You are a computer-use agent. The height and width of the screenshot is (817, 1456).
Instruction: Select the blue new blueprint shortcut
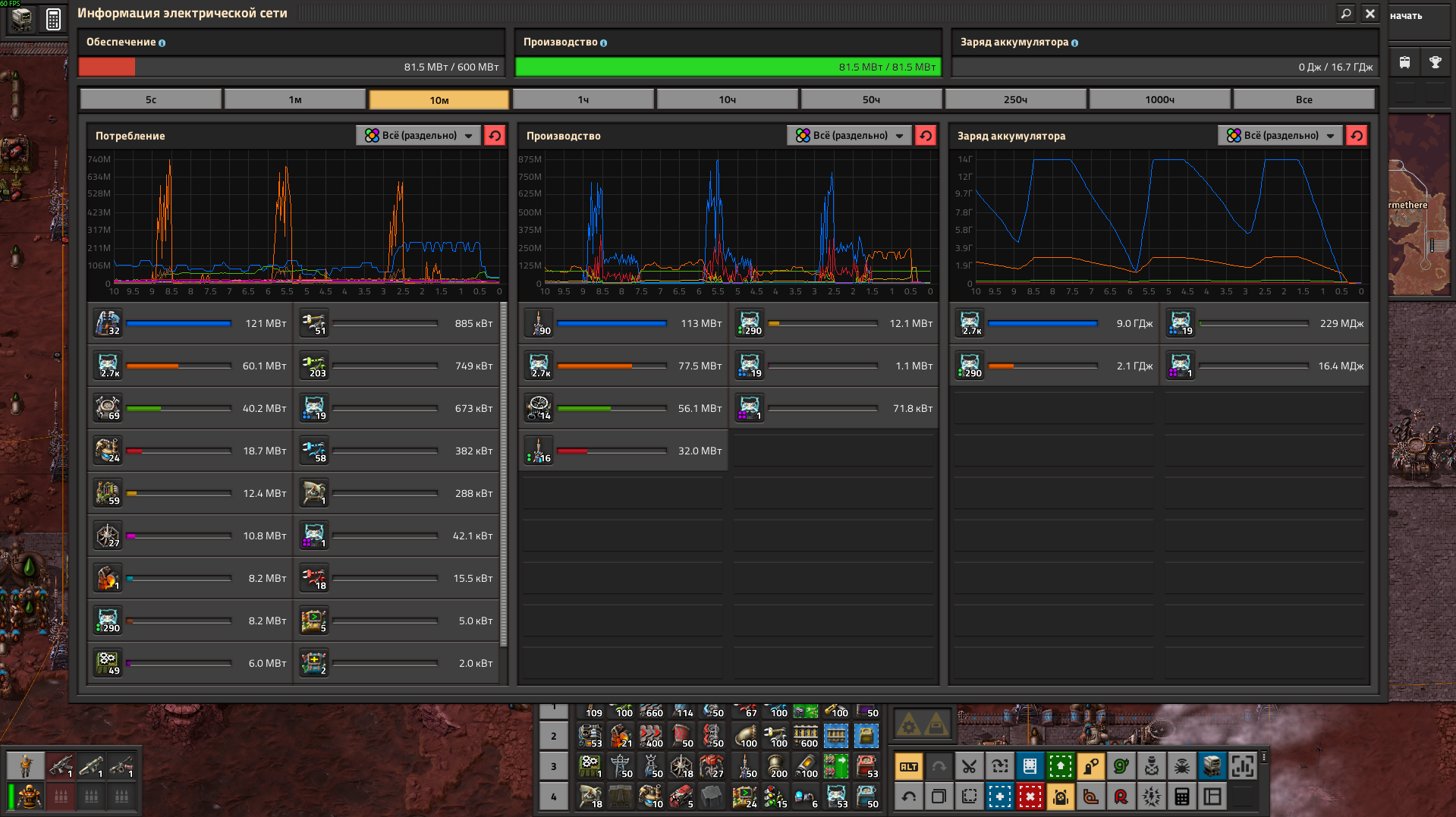coord(999,797)
